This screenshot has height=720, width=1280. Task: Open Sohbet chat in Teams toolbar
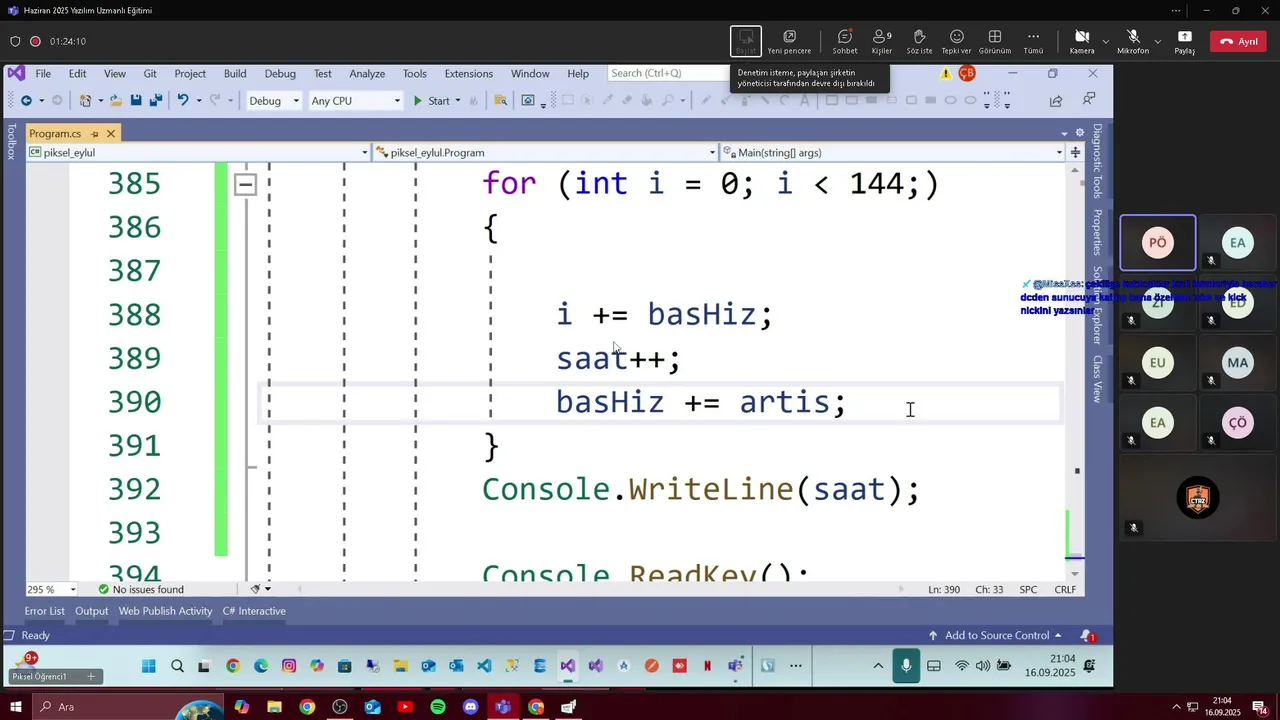coord(845,41)
